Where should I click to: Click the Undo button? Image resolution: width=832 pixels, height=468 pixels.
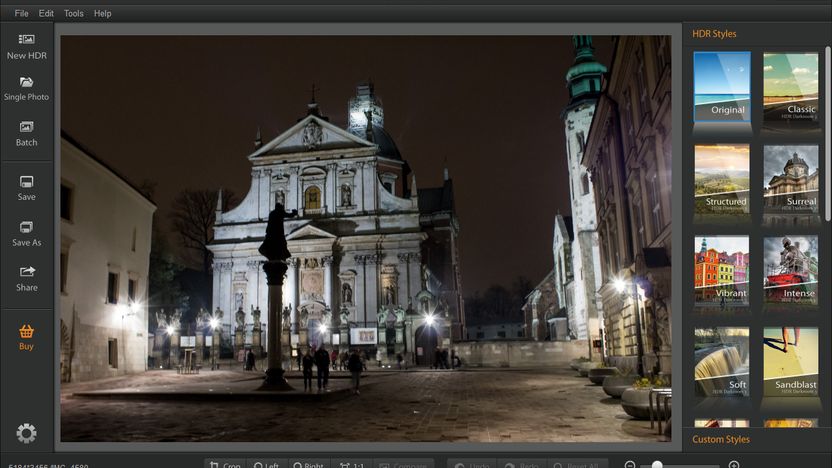point(472,464)
